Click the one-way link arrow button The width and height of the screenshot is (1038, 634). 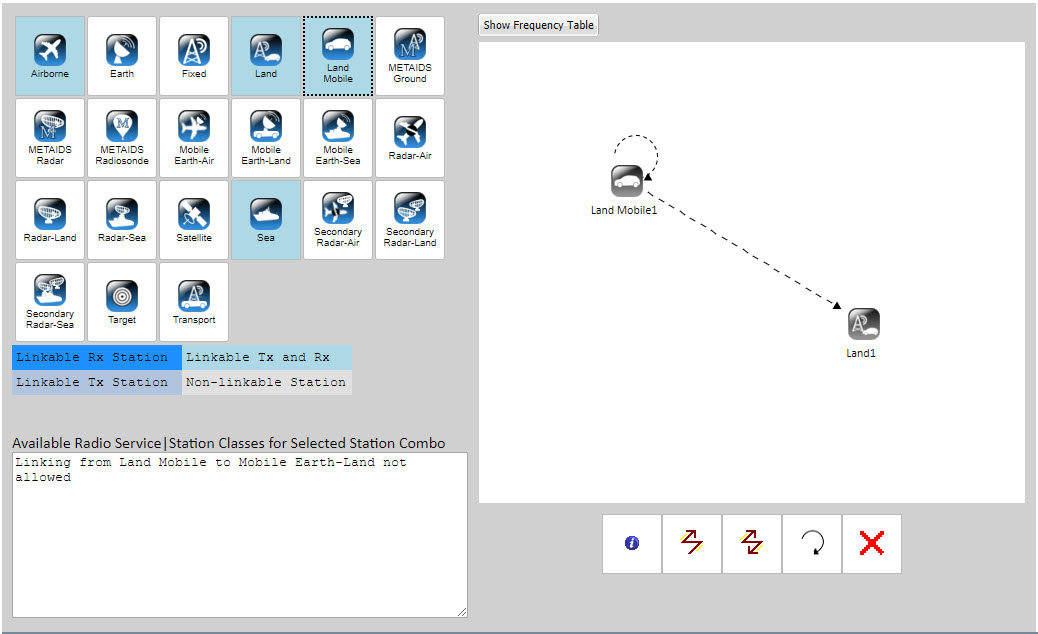pyautogui.click(x=692, y=543)
